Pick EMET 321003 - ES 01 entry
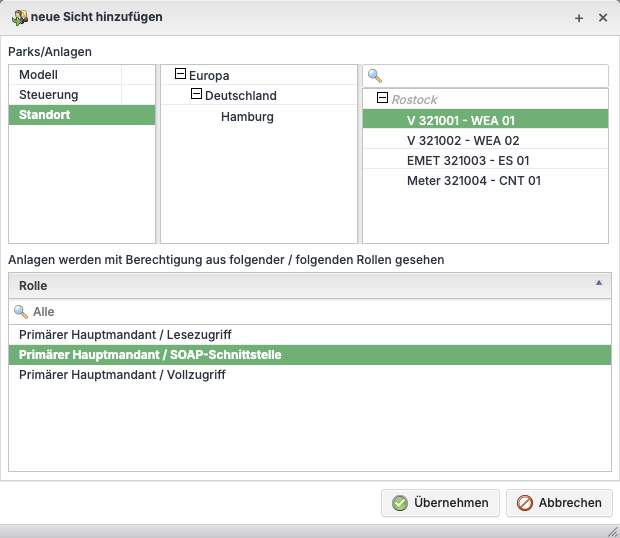Screen dimensions: 620x538 pyautogui.click(x=468, y=161)
